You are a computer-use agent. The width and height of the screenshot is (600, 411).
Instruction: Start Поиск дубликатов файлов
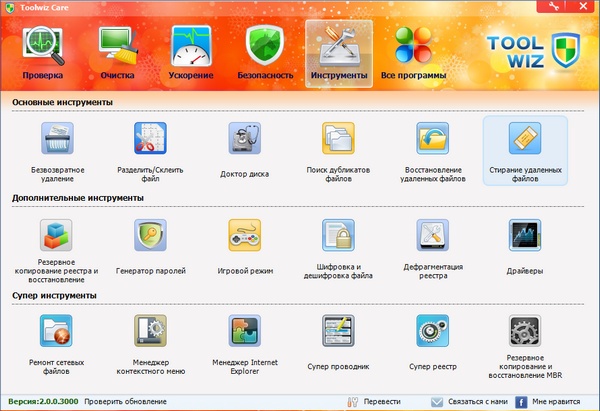(x=338, y=140)
